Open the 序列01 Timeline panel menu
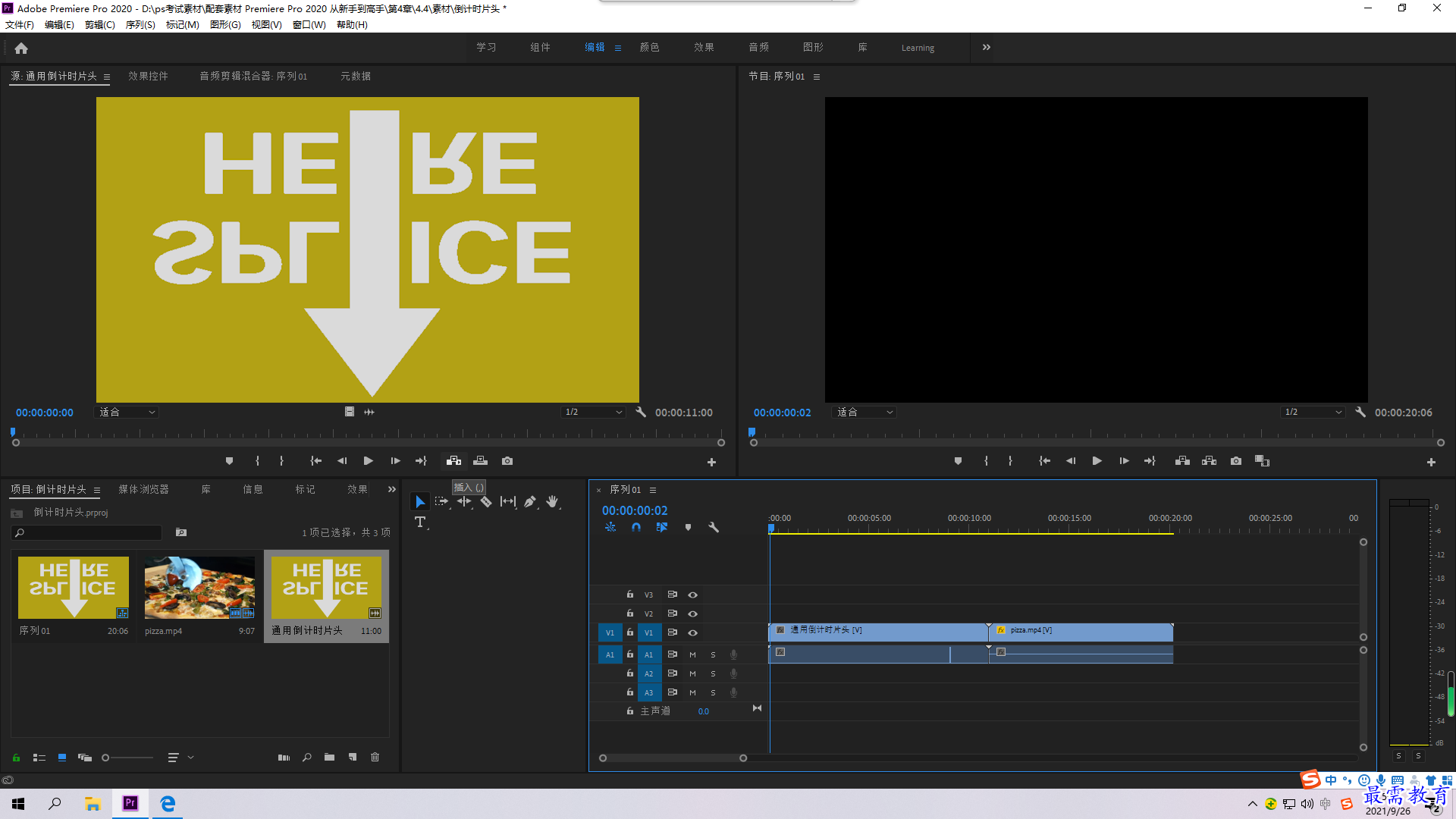1456x819 pixels. pos(653,490)
